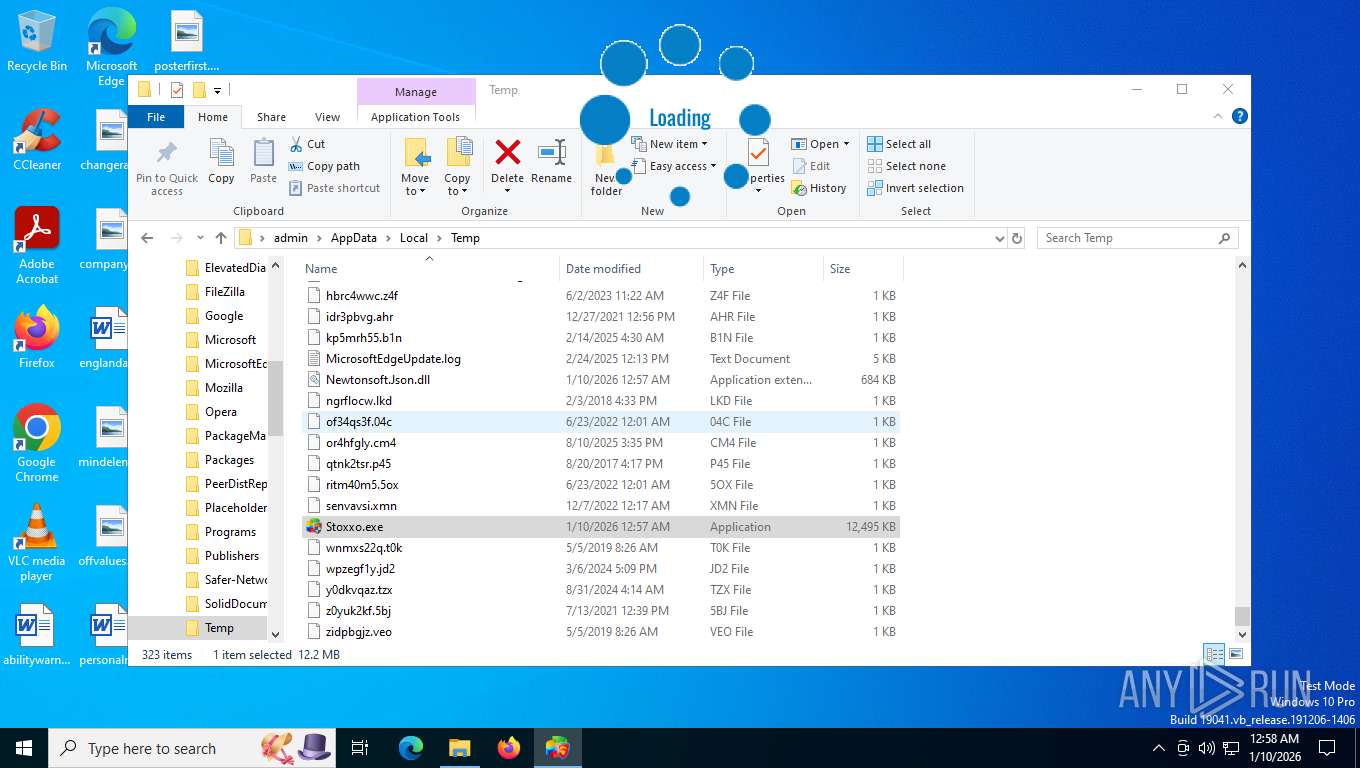Switch to Details view icon in status bar
Image resolution: width=1360 pixels, height=768 pixels.
(x=1214, y=655)
